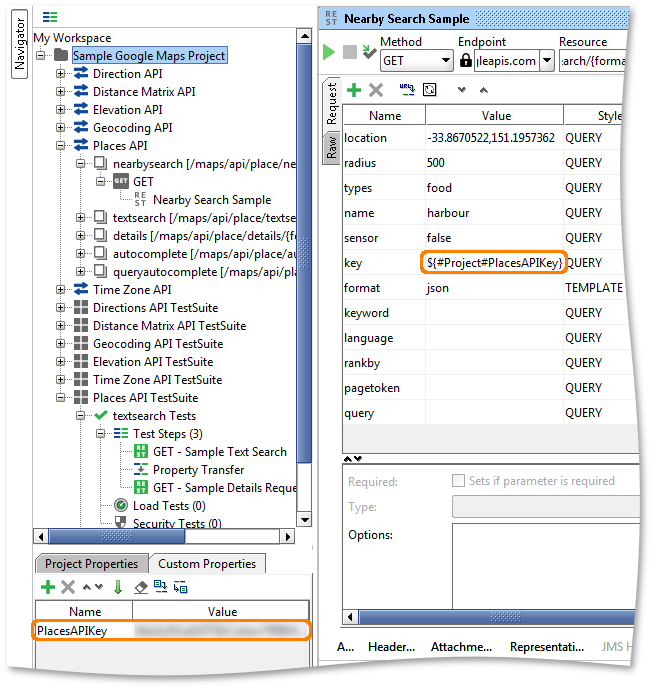Click the Load Tests target icon

coord(121,505)
